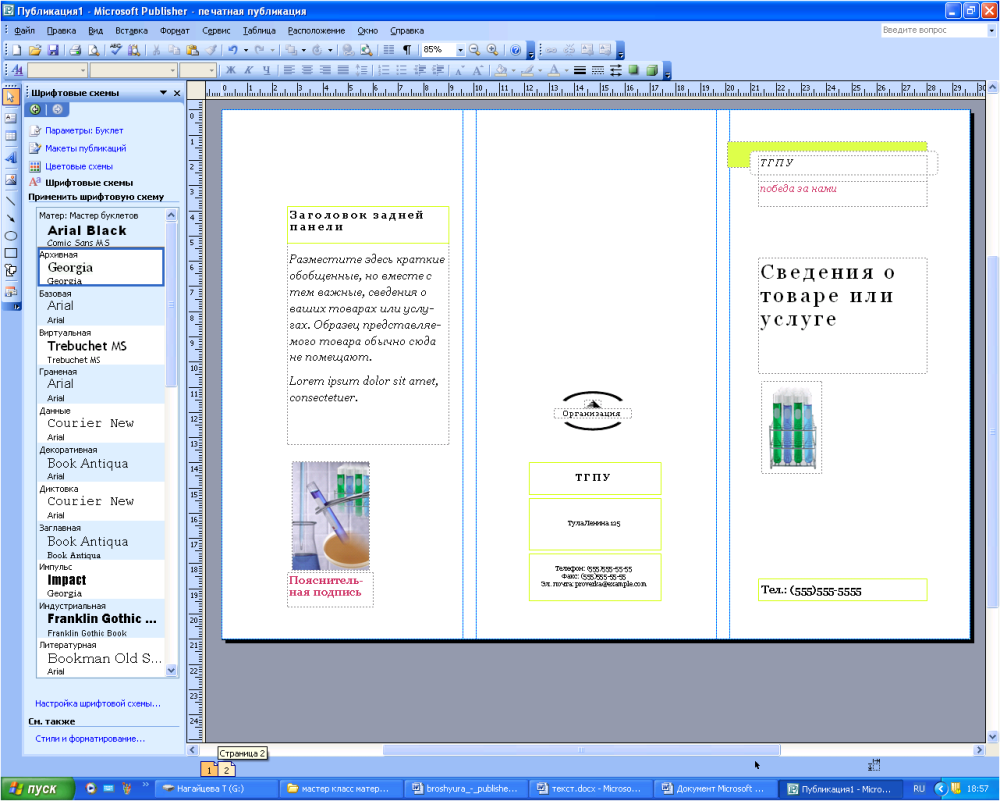
Task: Open the style name dropdown
Action: (84, 70)
